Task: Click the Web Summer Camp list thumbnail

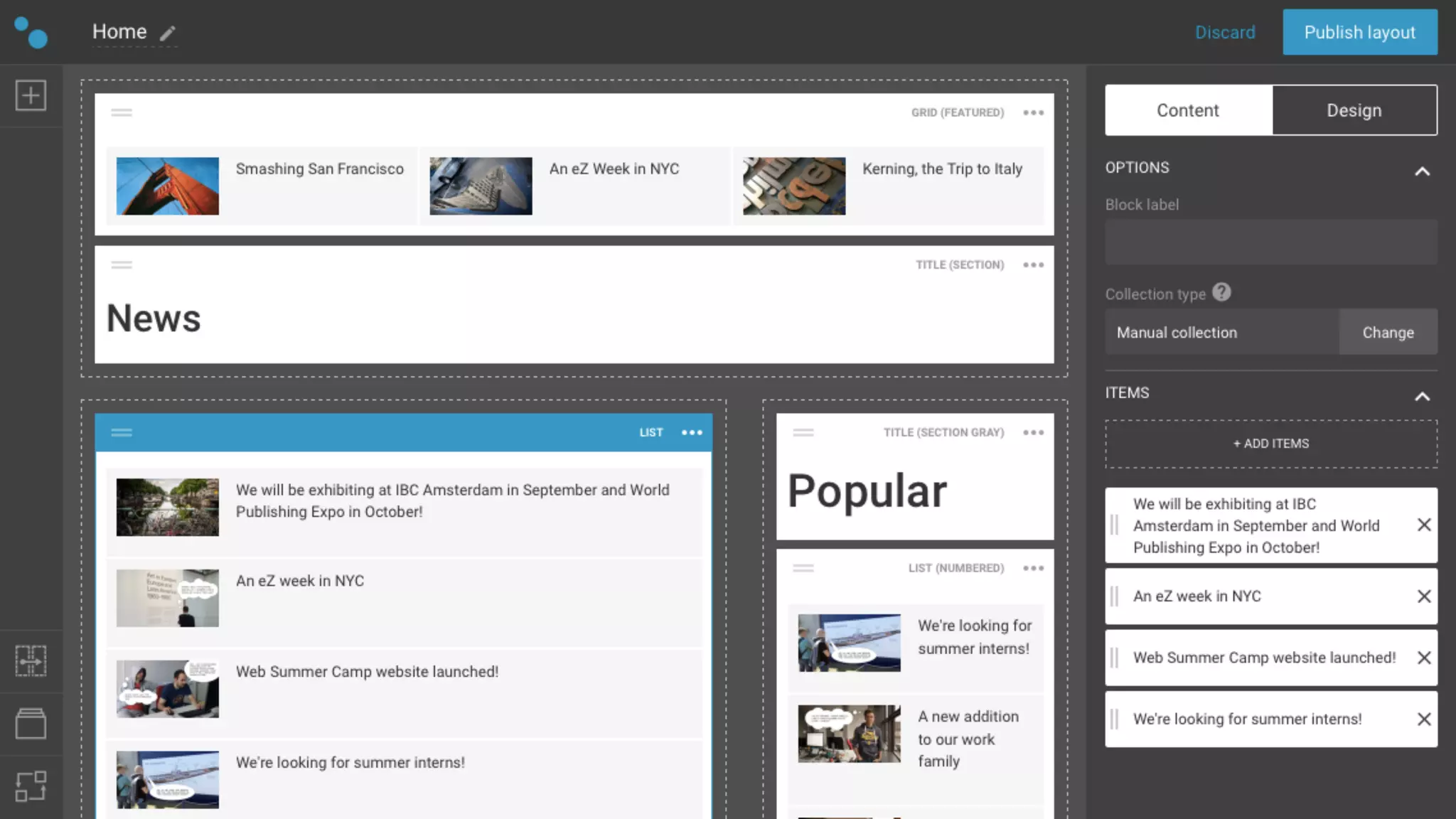Action: coord(168,689)
